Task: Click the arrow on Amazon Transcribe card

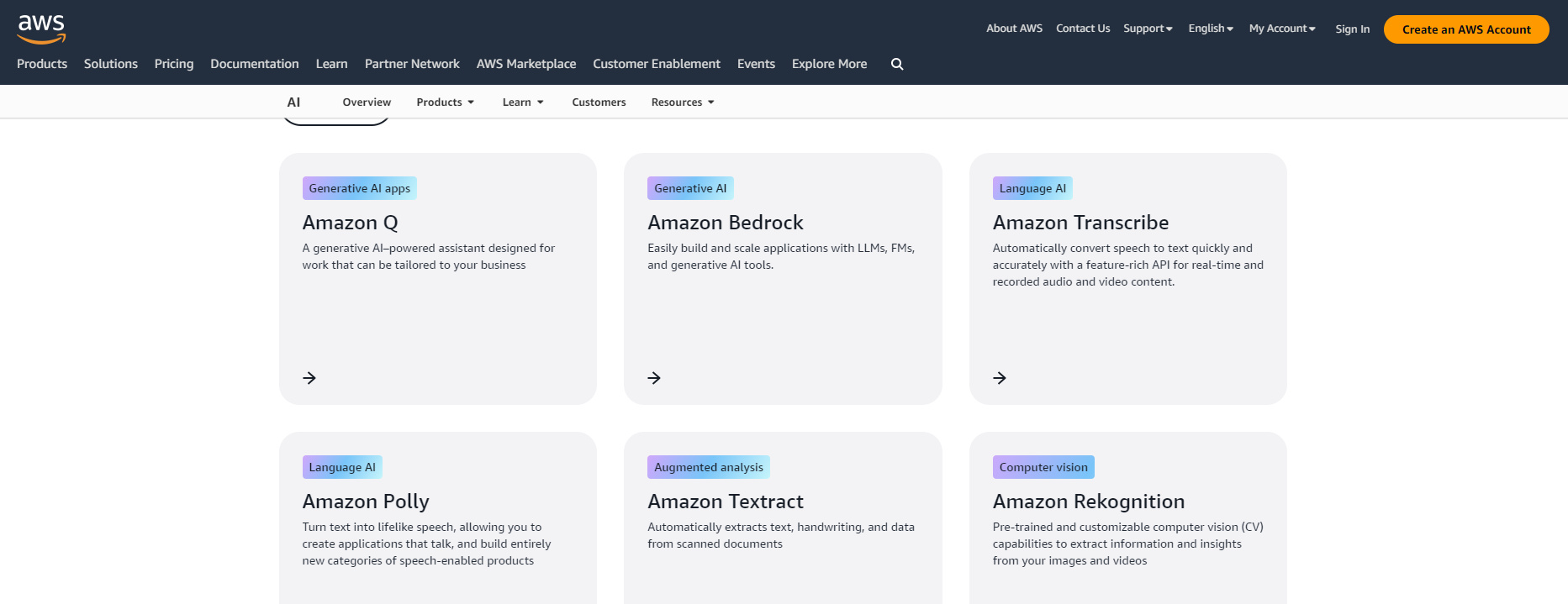Action: tap(1000, 378)
